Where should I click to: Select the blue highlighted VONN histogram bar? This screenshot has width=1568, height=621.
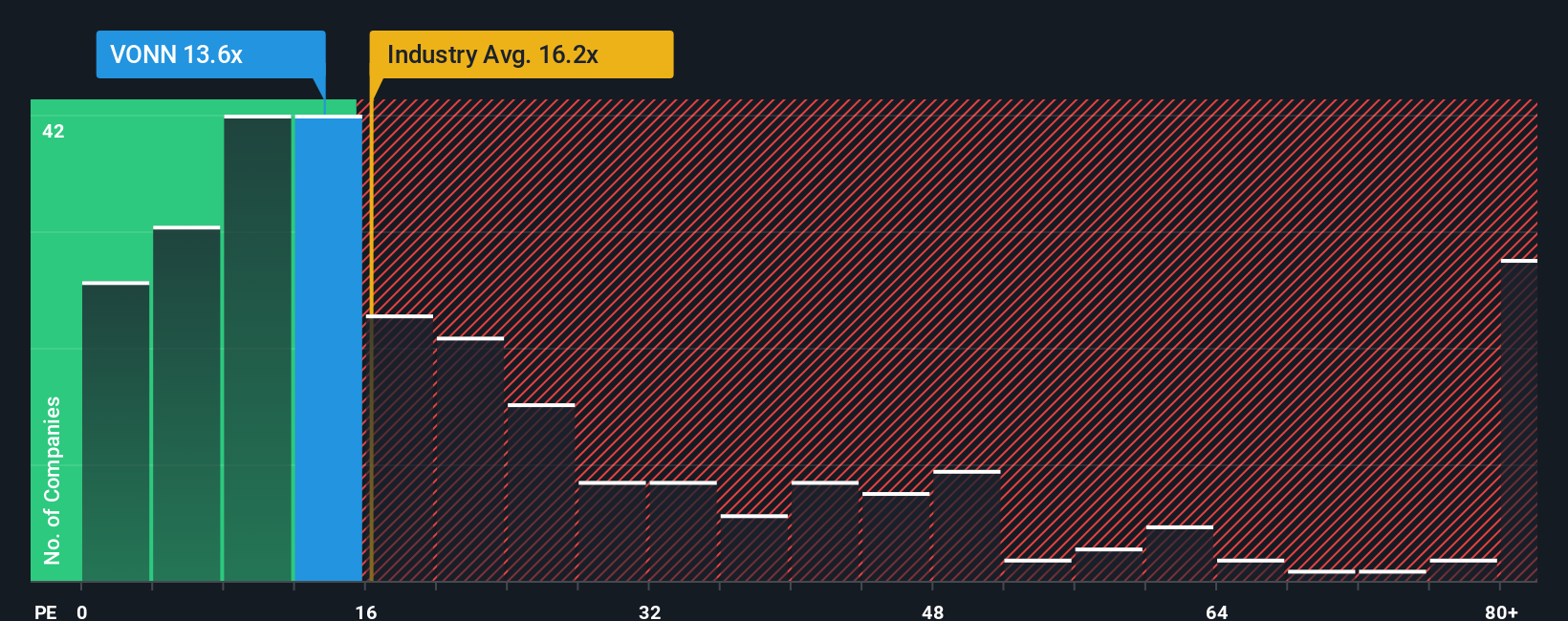pyautogui.click(x=328, y=348)
